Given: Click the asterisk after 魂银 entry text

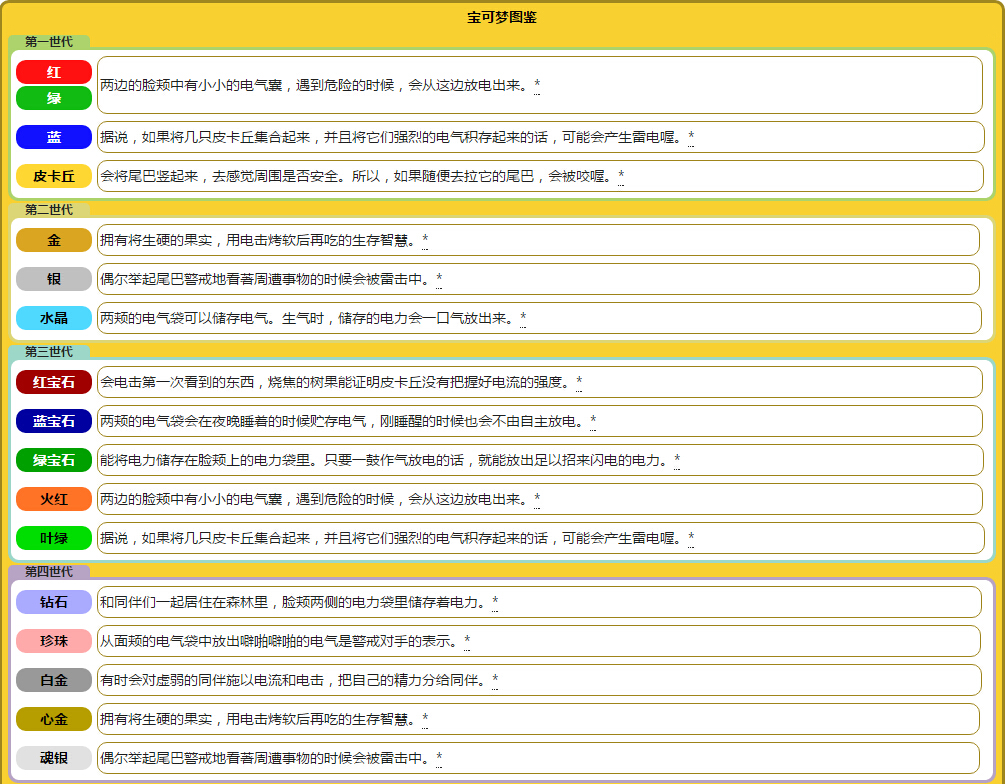Looking at the screenshot, I should (x=439, y=758).
